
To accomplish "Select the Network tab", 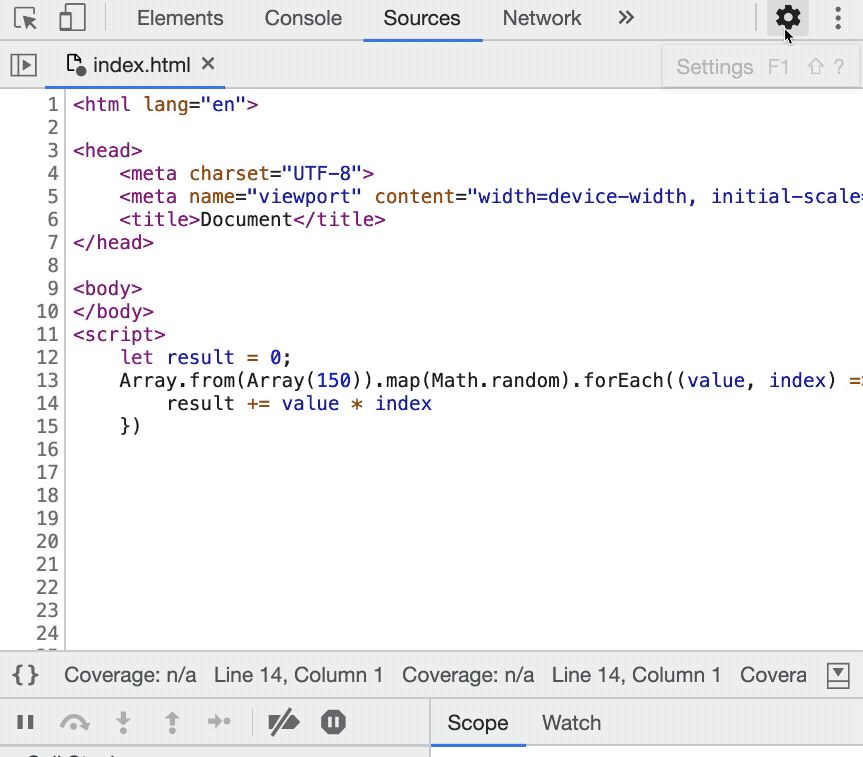I will tap(542, 18).
